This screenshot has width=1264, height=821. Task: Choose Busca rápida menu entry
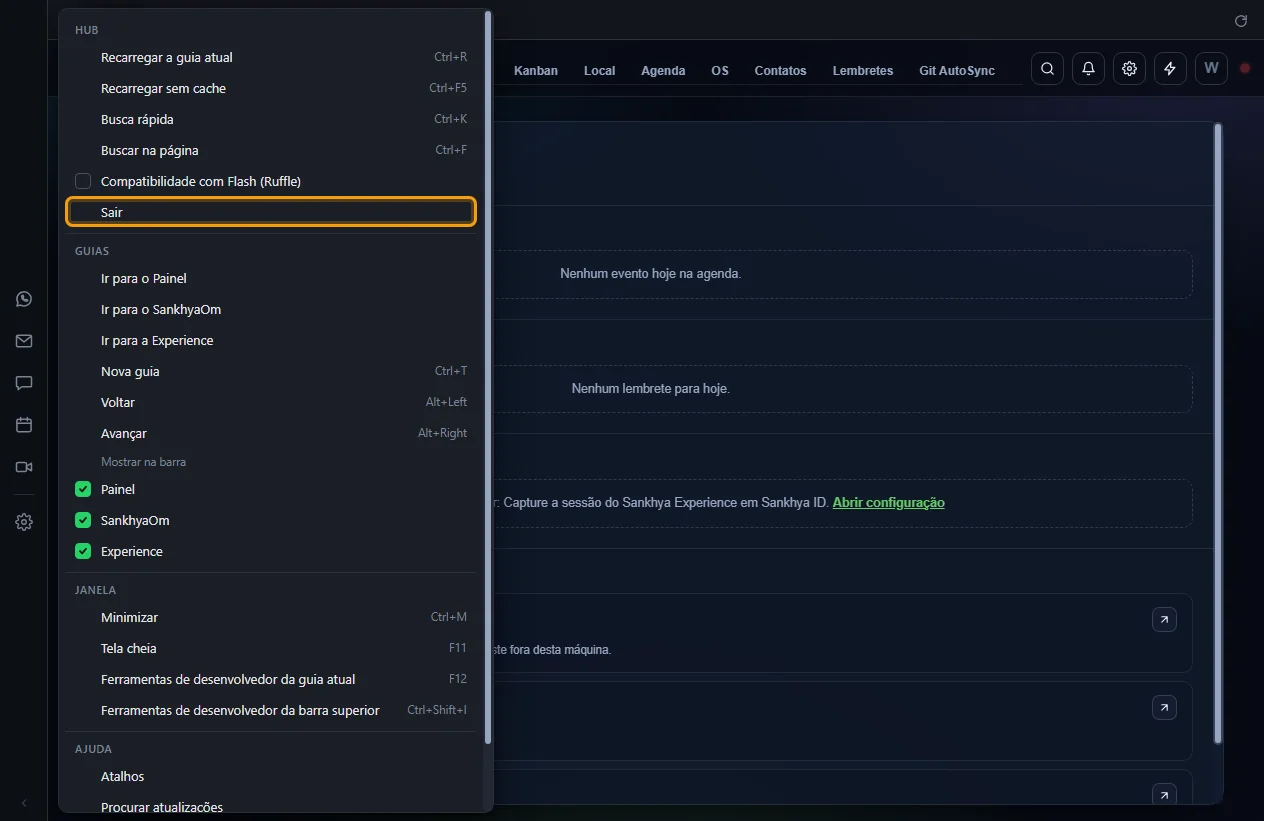click(x=271, y=119)
